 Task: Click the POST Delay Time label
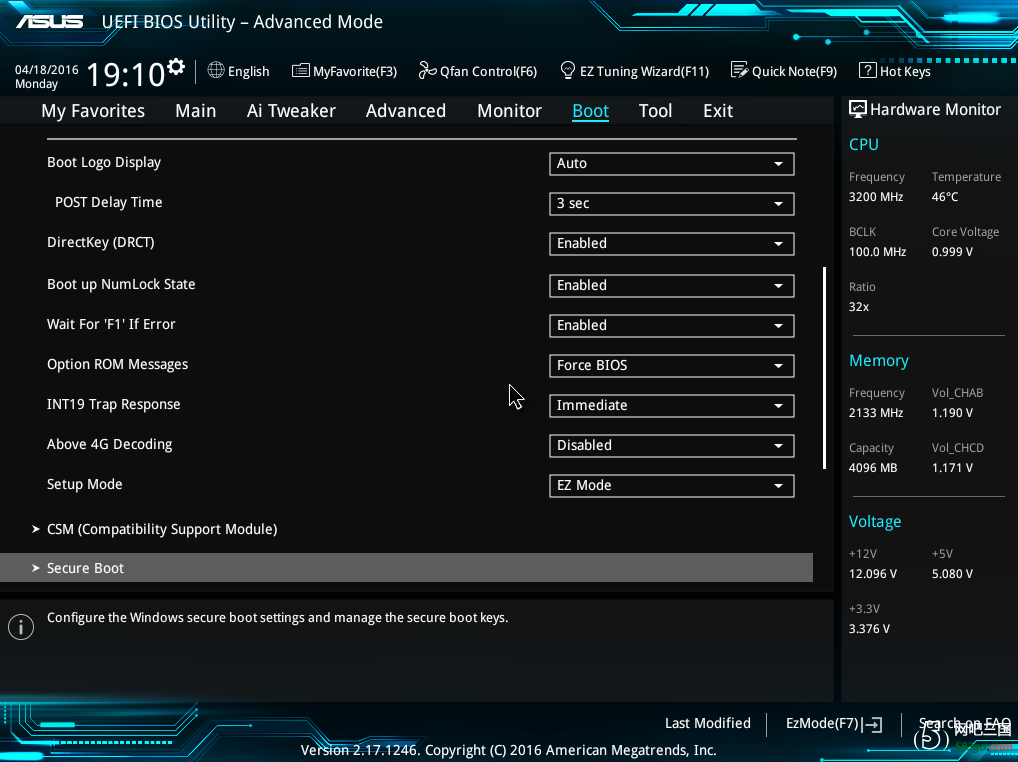coord(108,203)
